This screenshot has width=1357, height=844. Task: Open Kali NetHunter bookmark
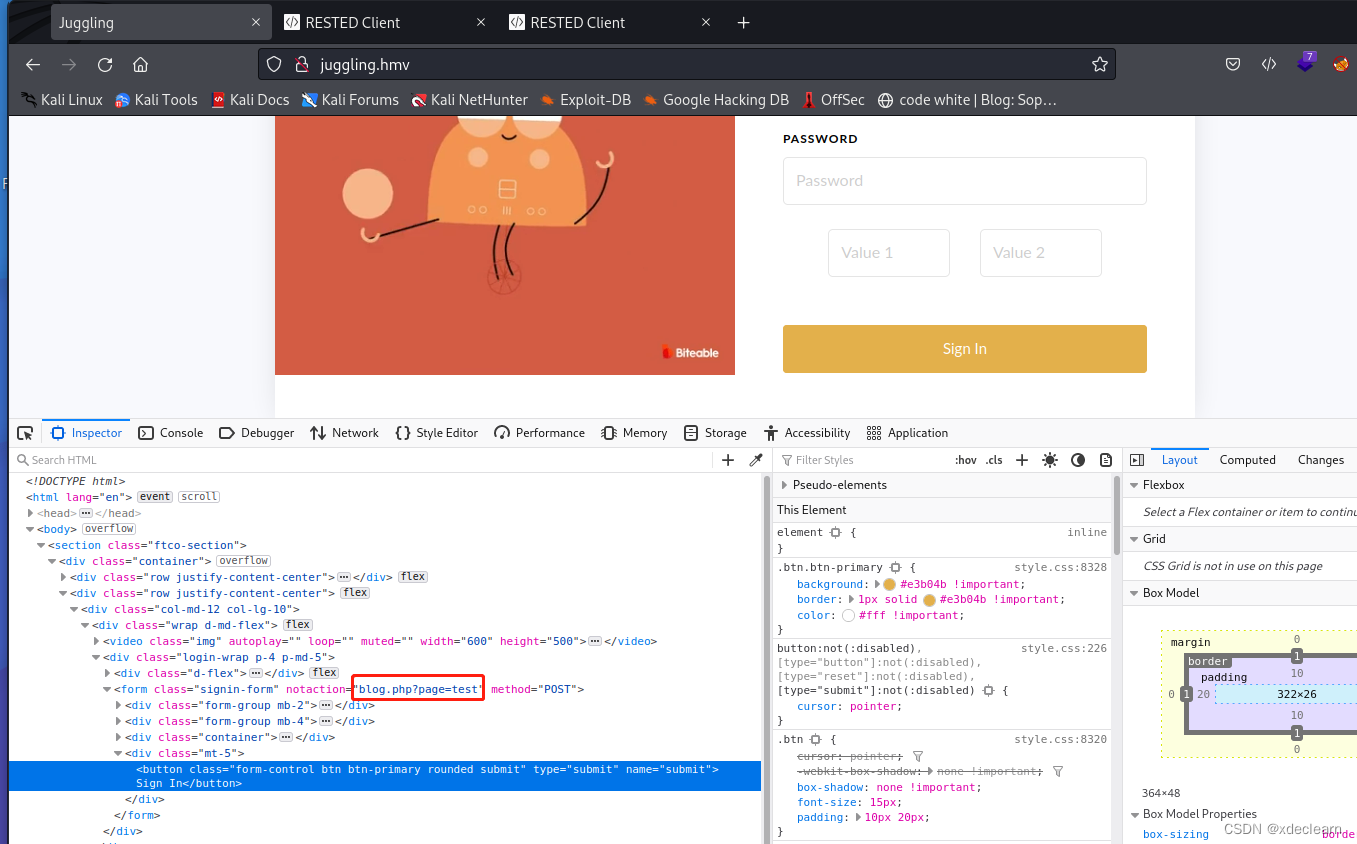coord(469,100)
